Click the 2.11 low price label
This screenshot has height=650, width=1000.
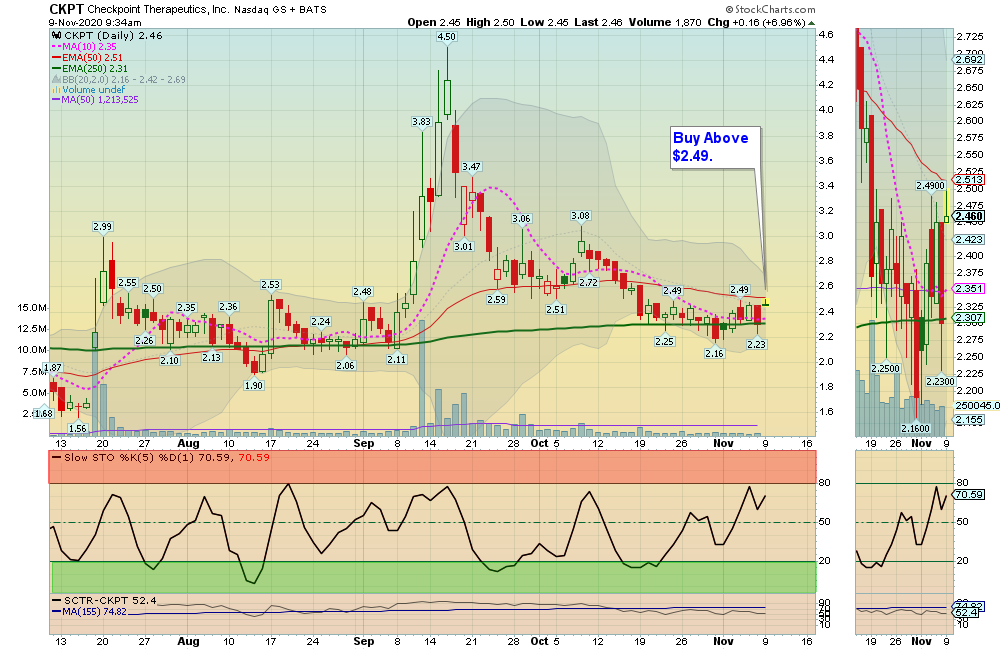tap(397, 359)
